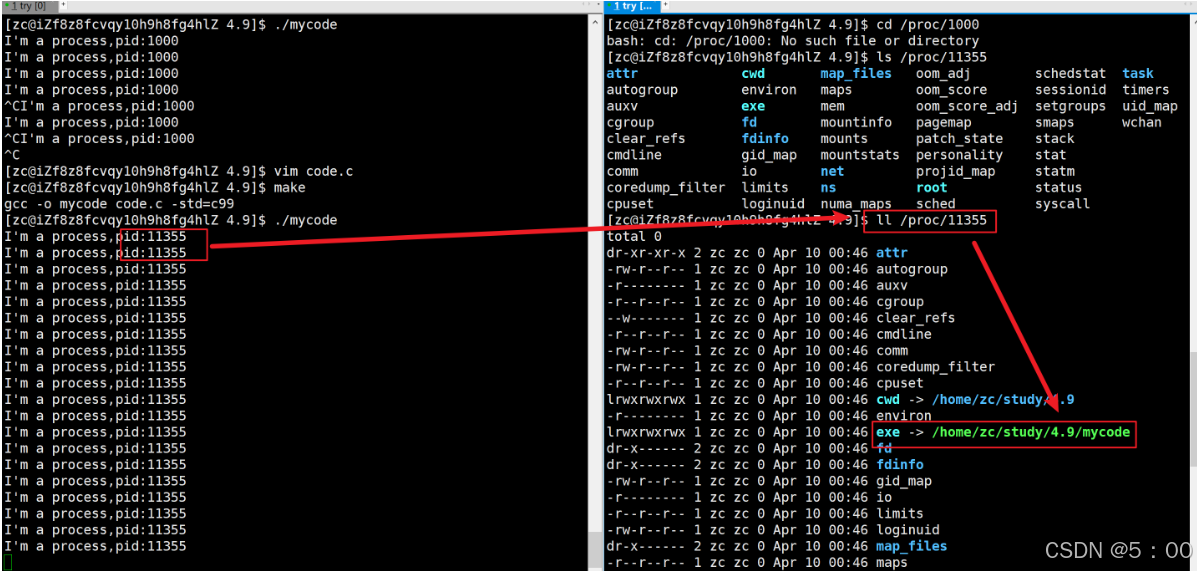This screenshot has height=571, width=1197.
Task: Click the "-rw-r--r--" permissions of the autogroup row
Action: (x=645, y=269)
